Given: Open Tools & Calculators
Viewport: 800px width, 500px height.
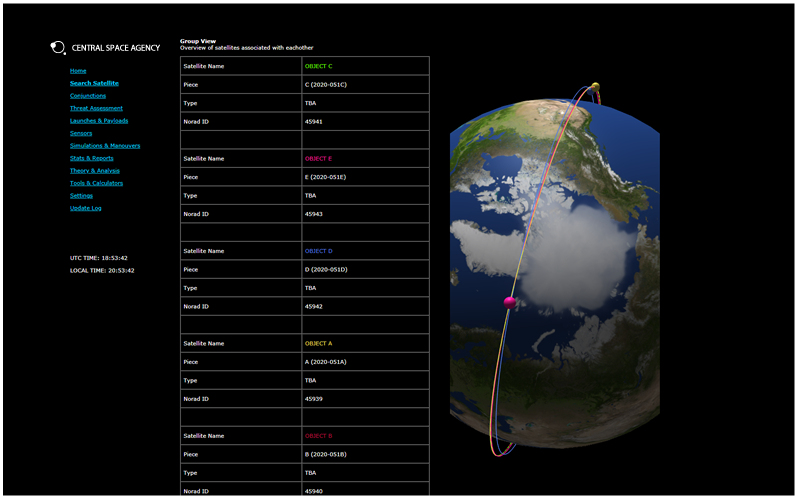Looking at the screenshot, I should pyautogui.click(x=96, y=183).
